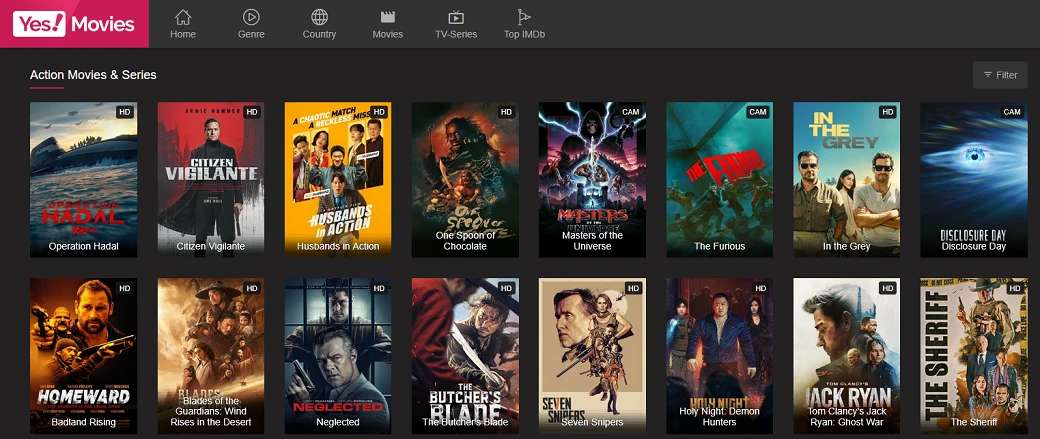This screenshot has height=439, width=1040.
Task: Click the Operation Hadal title text
Action: 84,246
